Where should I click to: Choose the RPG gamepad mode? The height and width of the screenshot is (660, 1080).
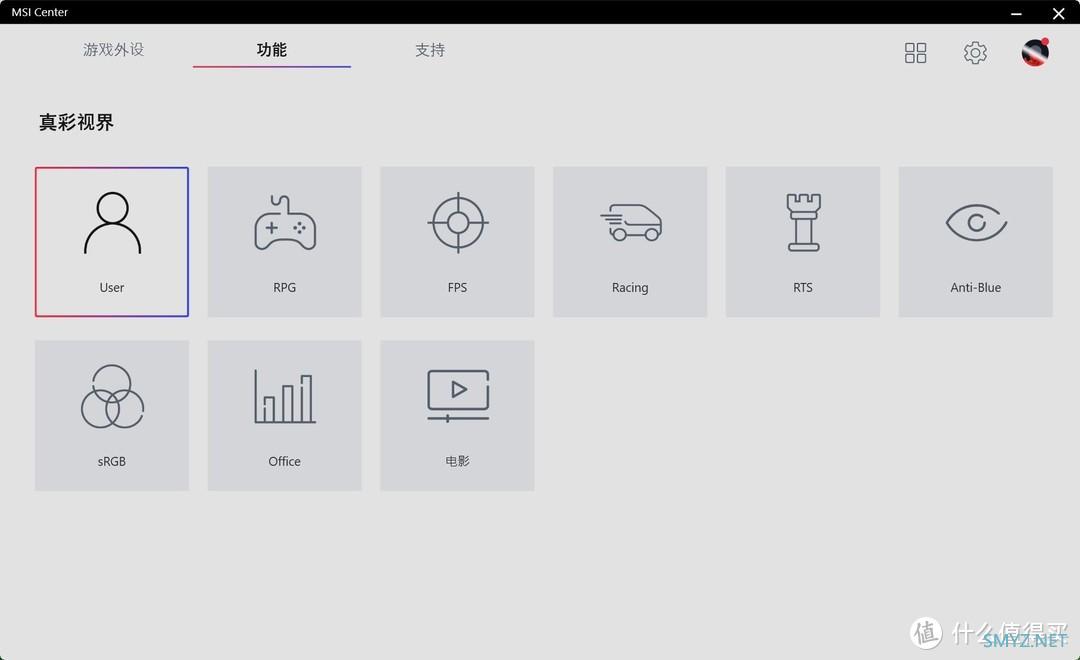coord(284,242)
